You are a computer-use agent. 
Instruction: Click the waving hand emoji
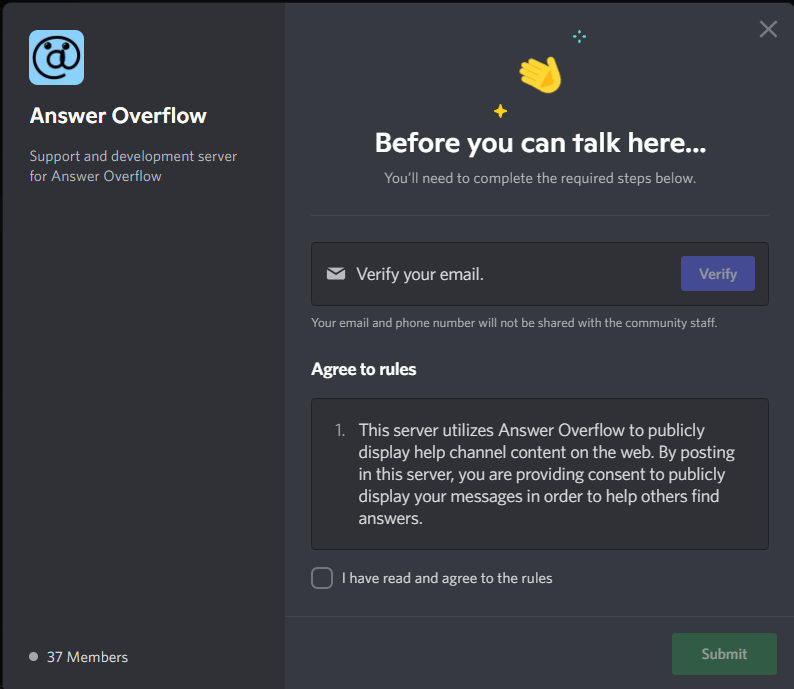tap(540, 75)
